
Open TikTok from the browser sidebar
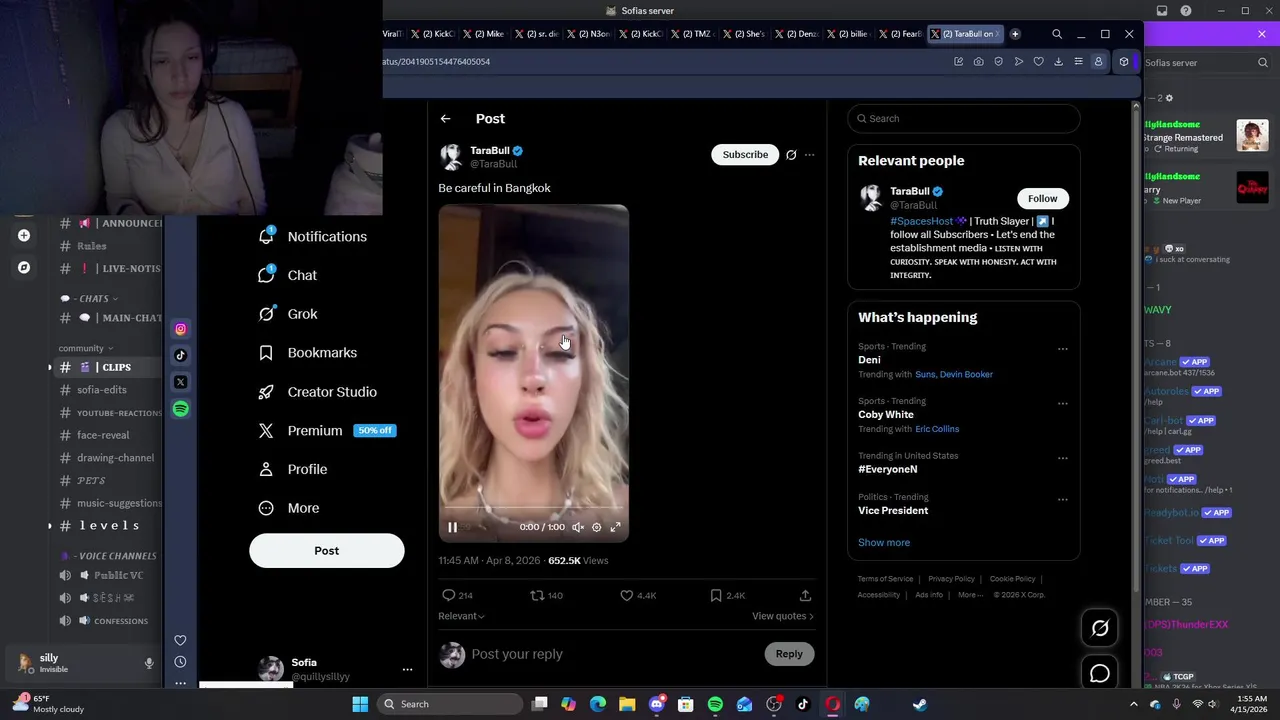coord(181,355)
